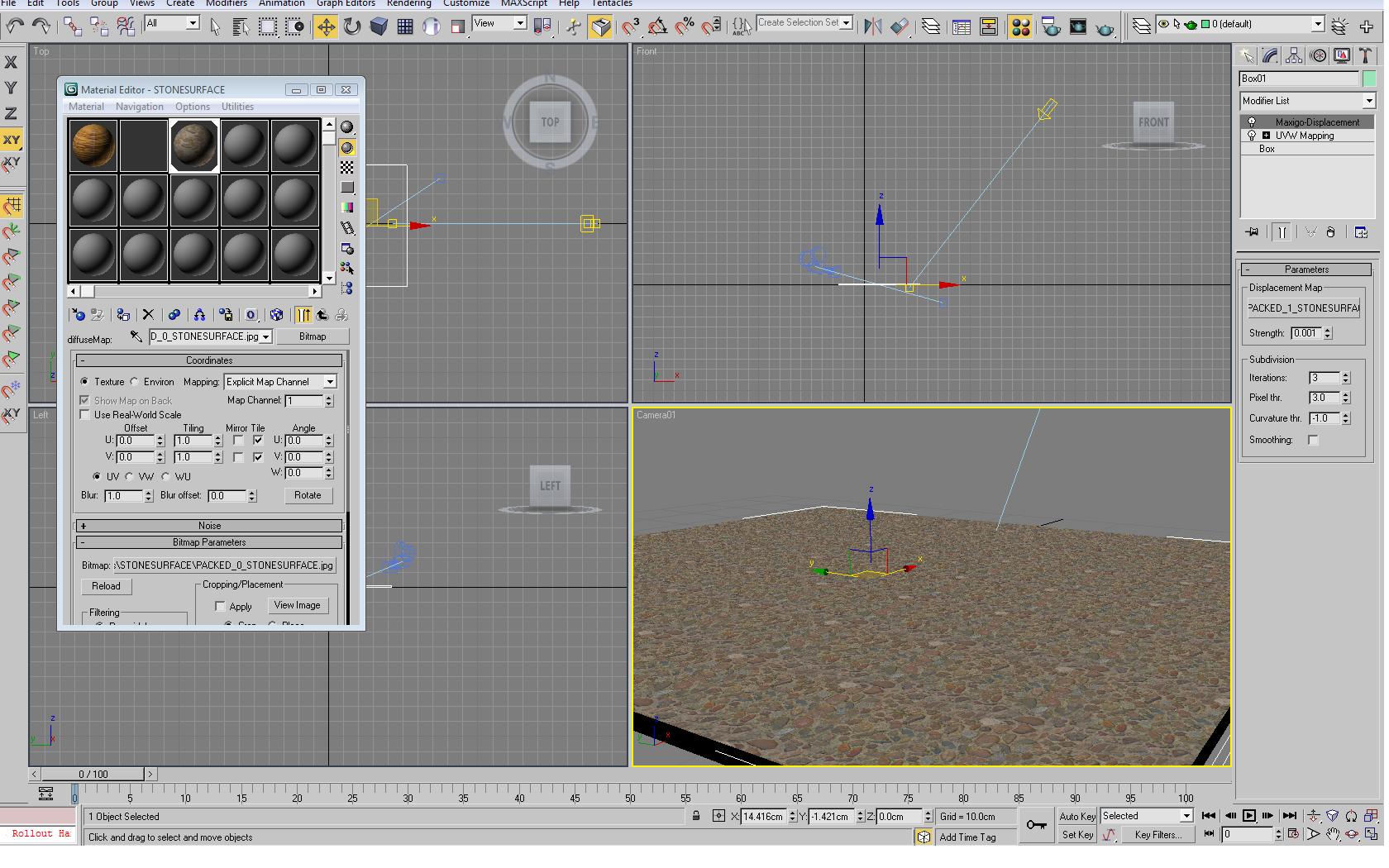Open the Display command panel tab

pyautogui.click(x=1342, y=56)
